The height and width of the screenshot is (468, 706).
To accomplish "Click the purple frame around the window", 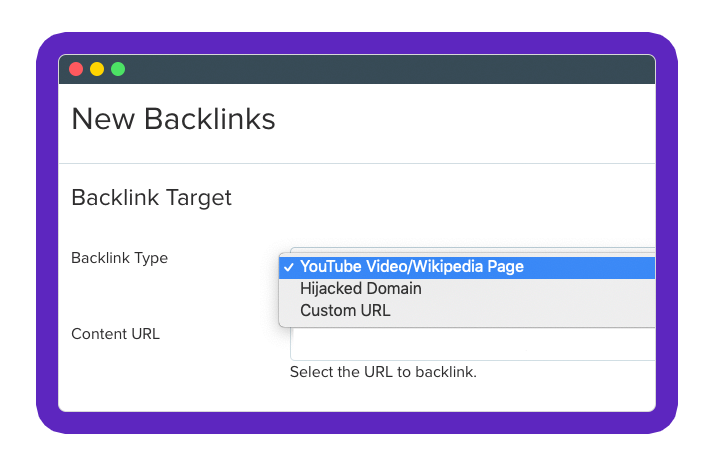I will click(357, 422).
